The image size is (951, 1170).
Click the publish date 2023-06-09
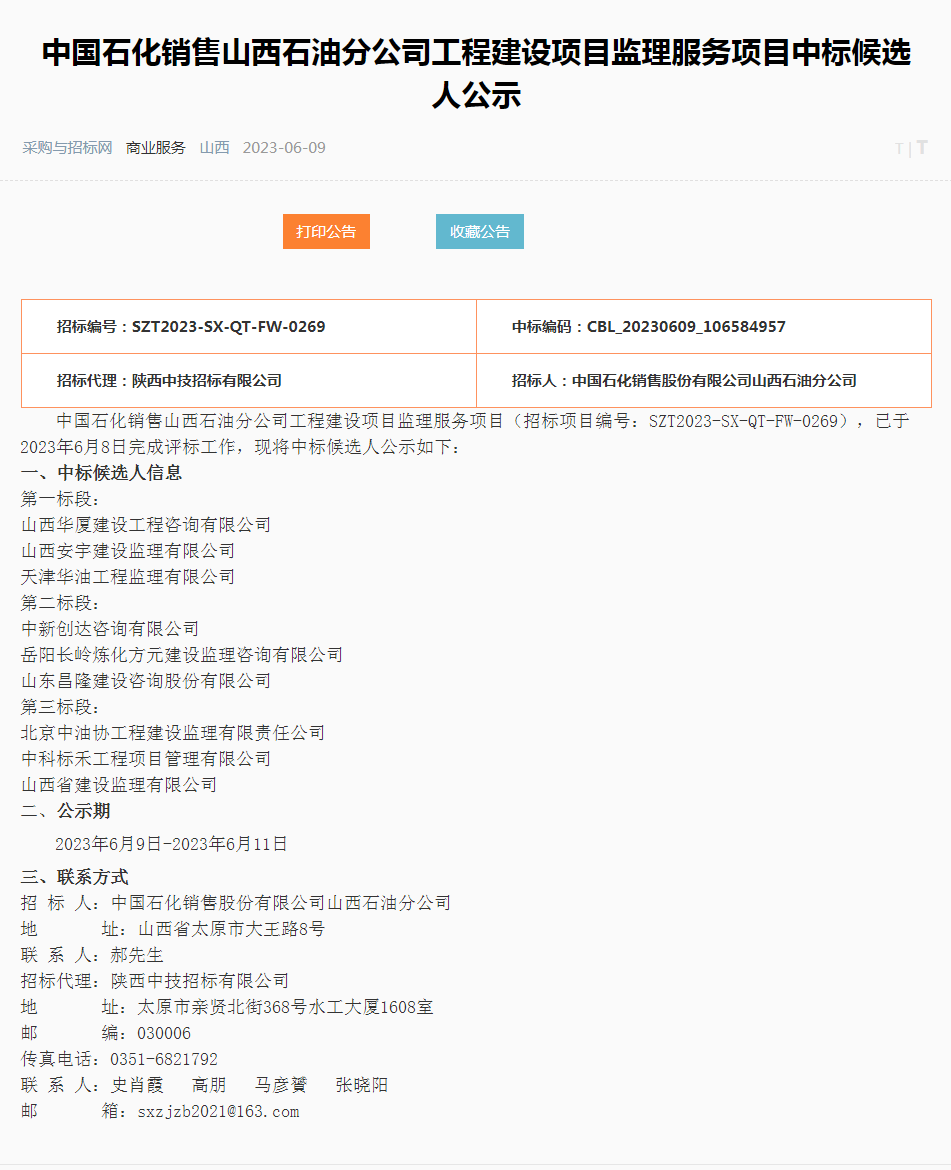click(284, 148)
